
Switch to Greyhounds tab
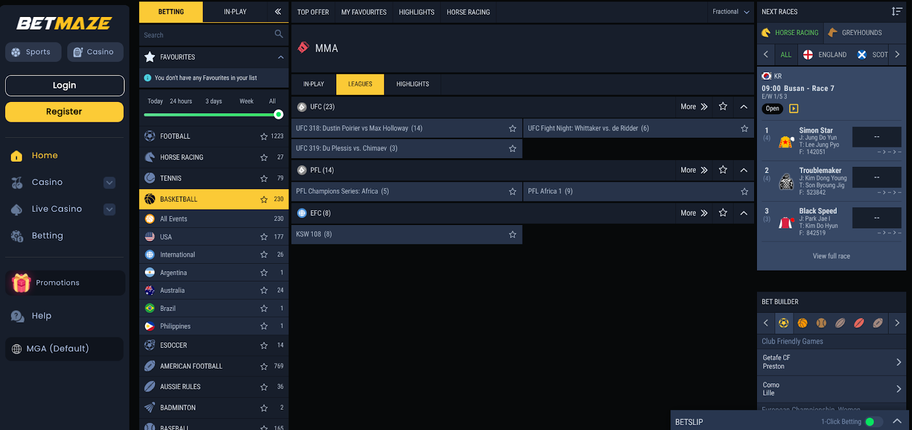[856, 33]
